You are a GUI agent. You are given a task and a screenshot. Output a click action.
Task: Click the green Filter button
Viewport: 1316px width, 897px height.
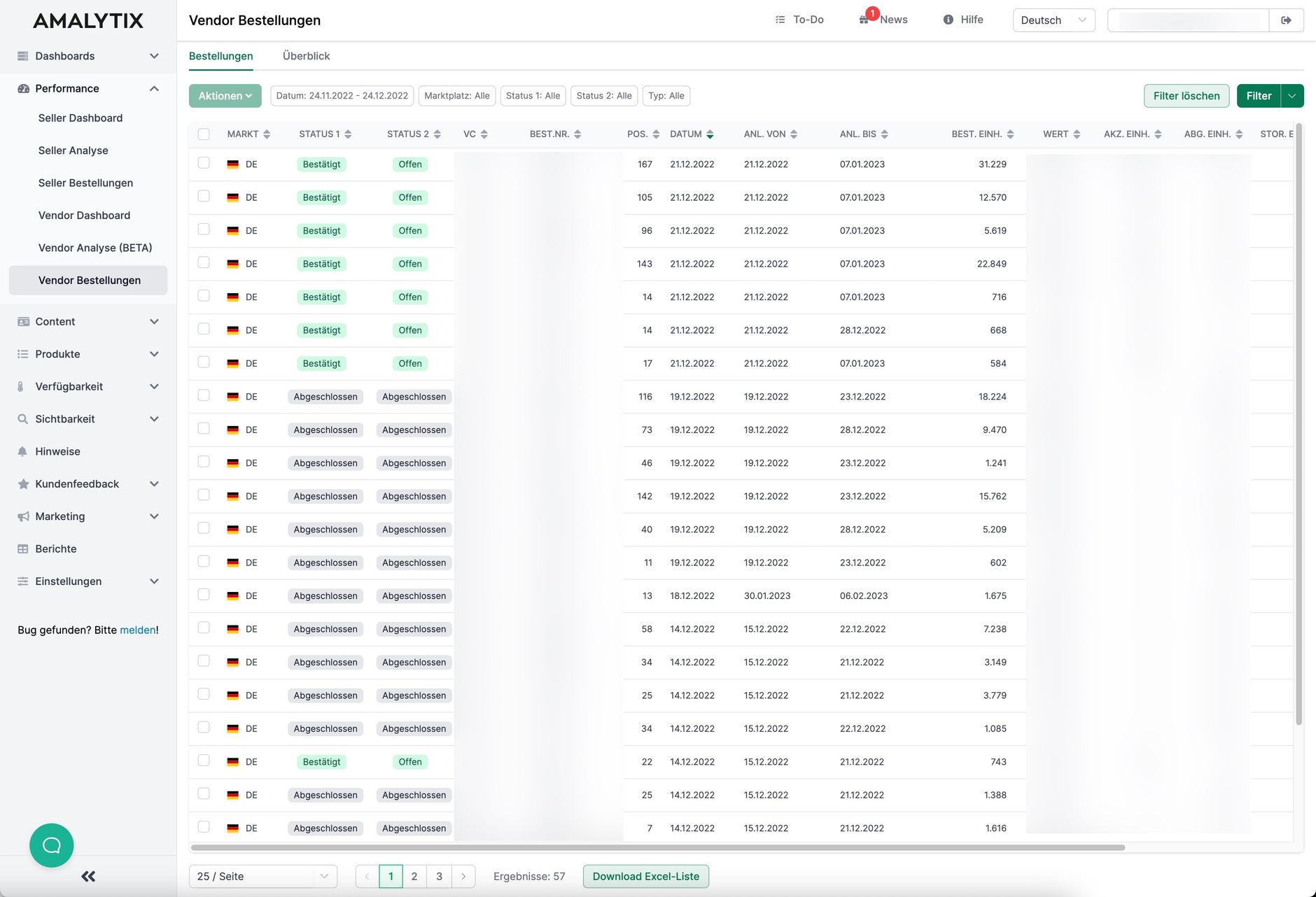point(1259,96)
